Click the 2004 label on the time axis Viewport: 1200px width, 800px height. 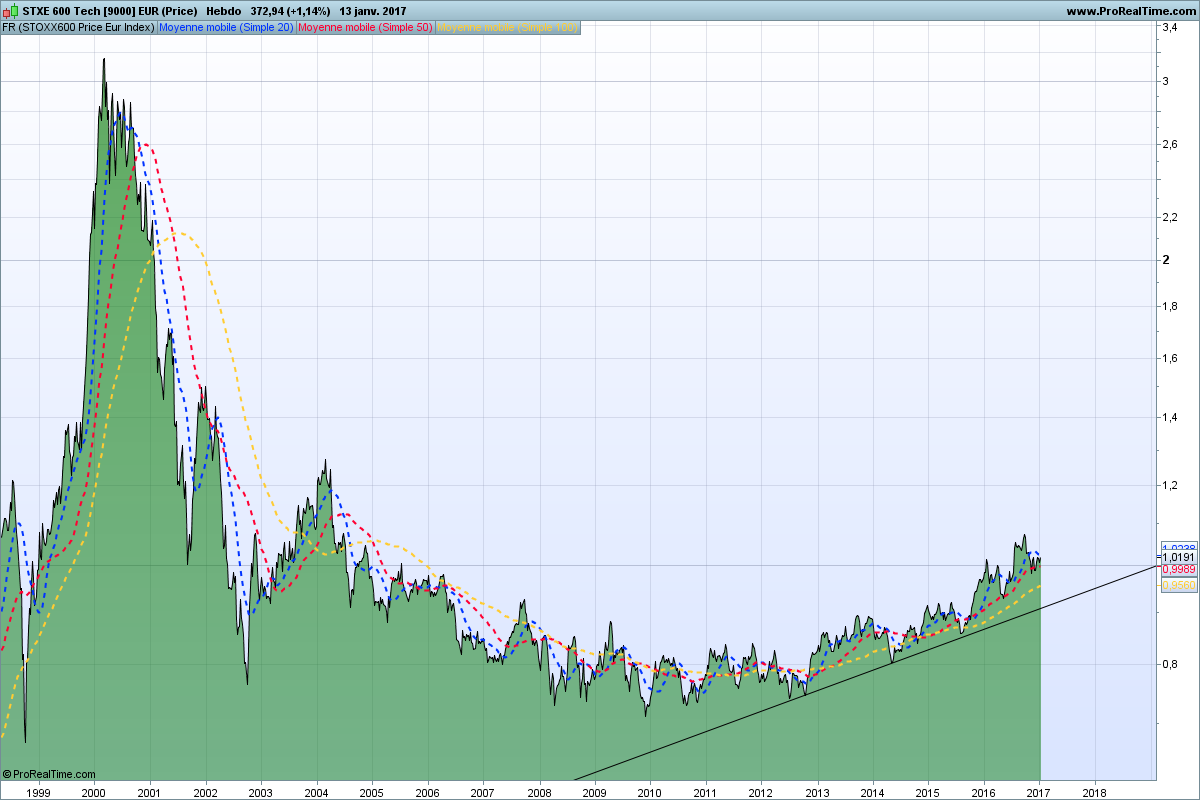[316, 791]
